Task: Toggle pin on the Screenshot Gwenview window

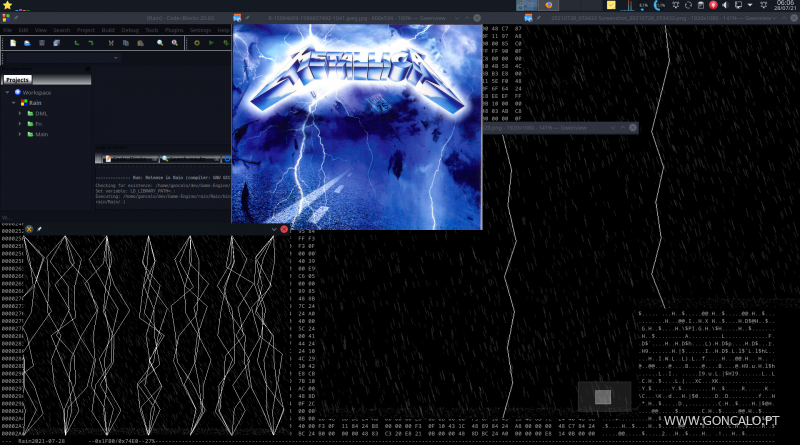Action: click(x=539, y=18)
